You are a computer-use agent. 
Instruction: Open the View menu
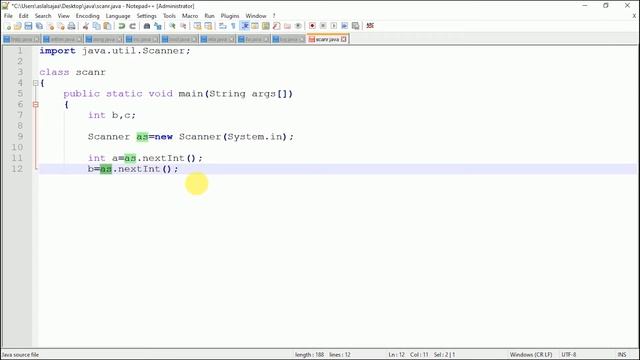coord(63,16)
